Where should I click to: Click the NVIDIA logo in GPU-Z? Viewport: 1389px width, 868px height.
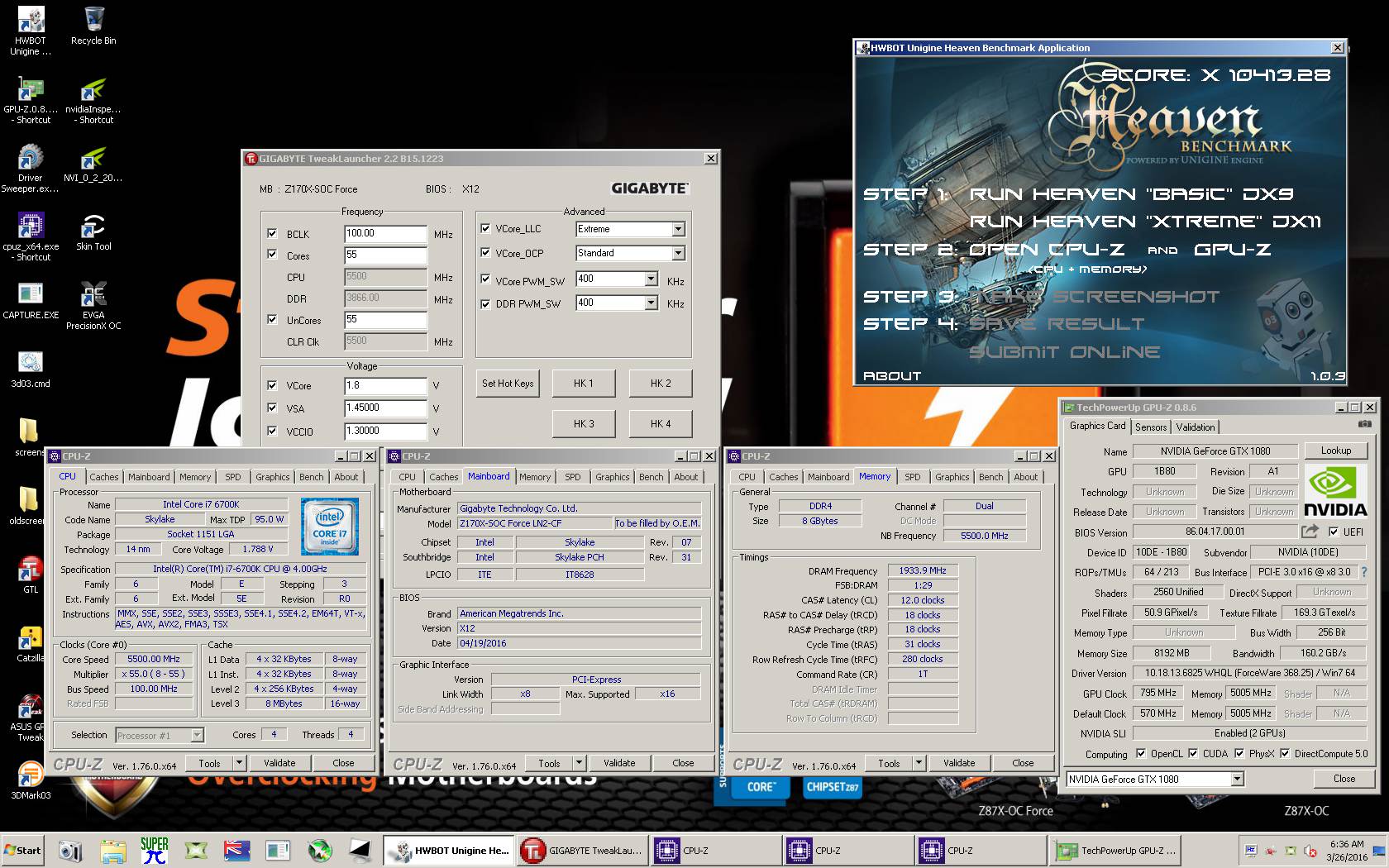click(x=1335, y=492)
